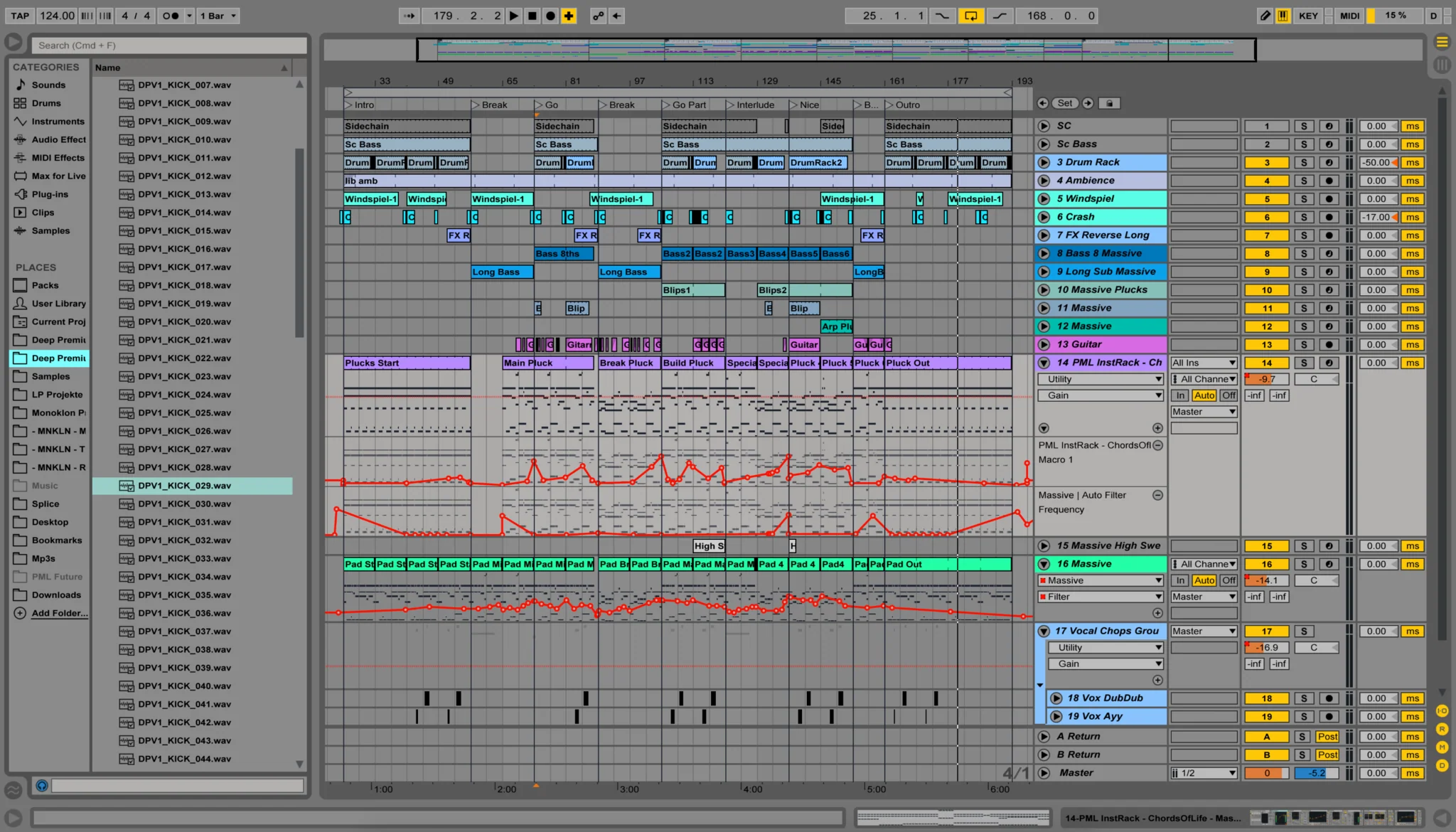Viewport: 1456px width, 832px height.
Task: Click the Name column header to sort
Action: click(192, 68)
